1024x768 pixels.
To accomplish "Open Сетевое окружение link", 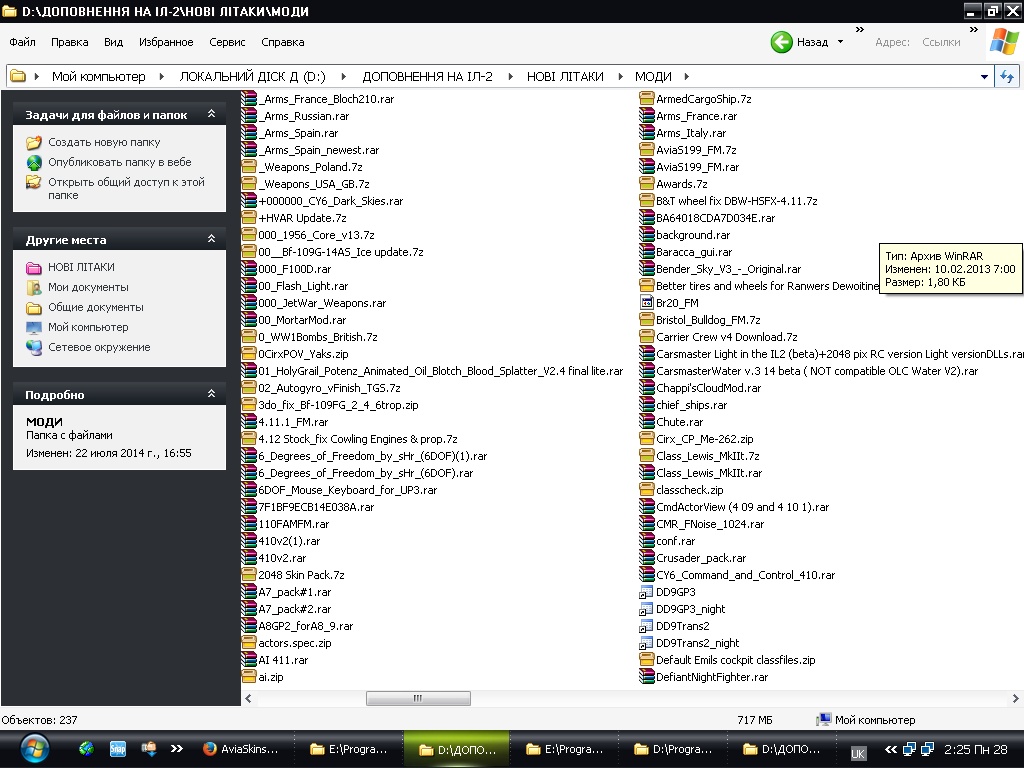I will pos(99,347).
